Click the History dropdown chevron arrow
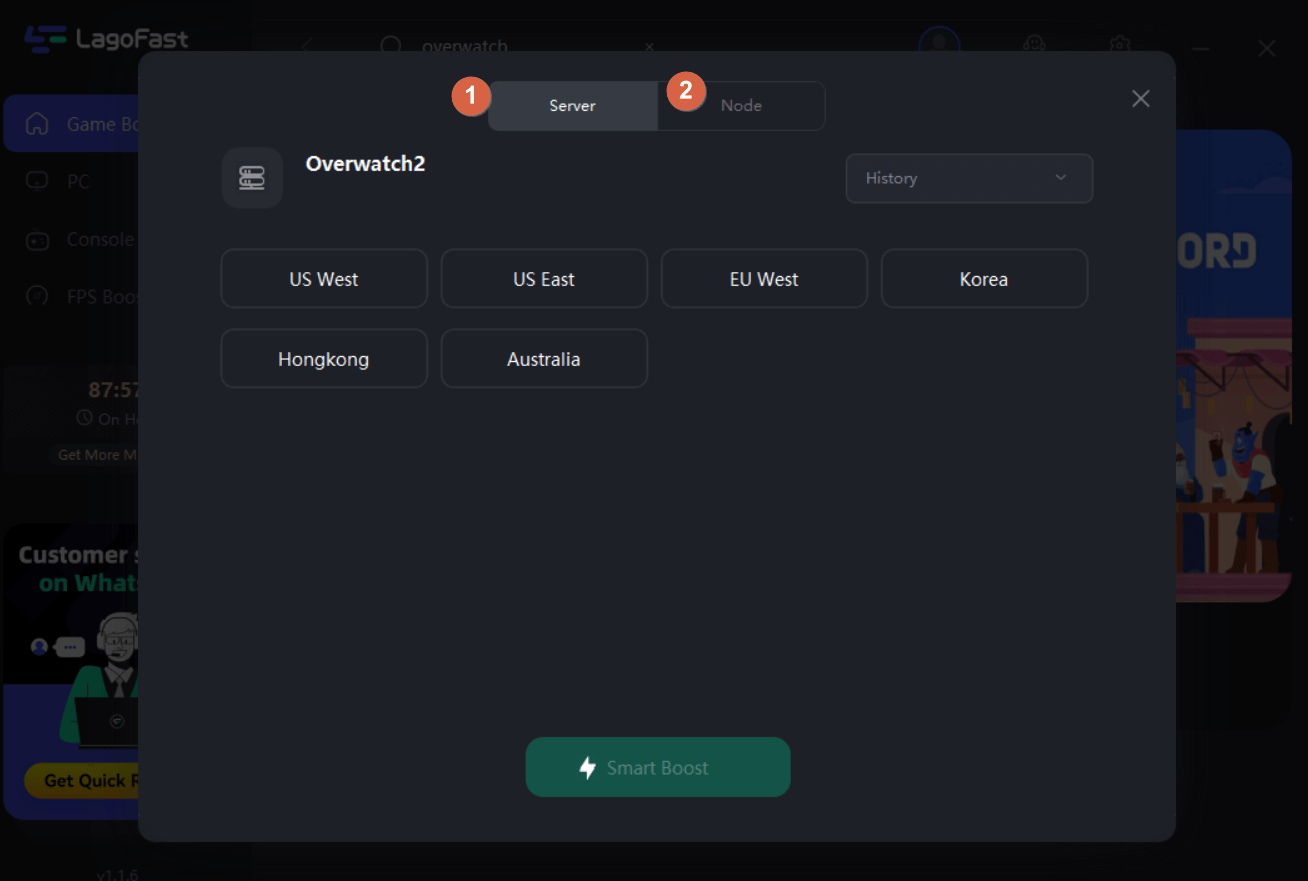Screen dimensions: 1308x881 tap(1061, 178)
